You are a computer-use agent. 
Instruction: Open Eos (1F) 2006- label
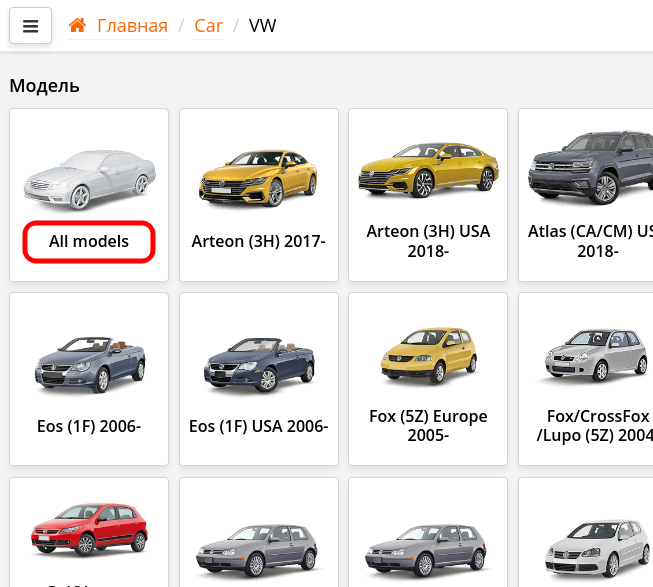coord(89,426)
